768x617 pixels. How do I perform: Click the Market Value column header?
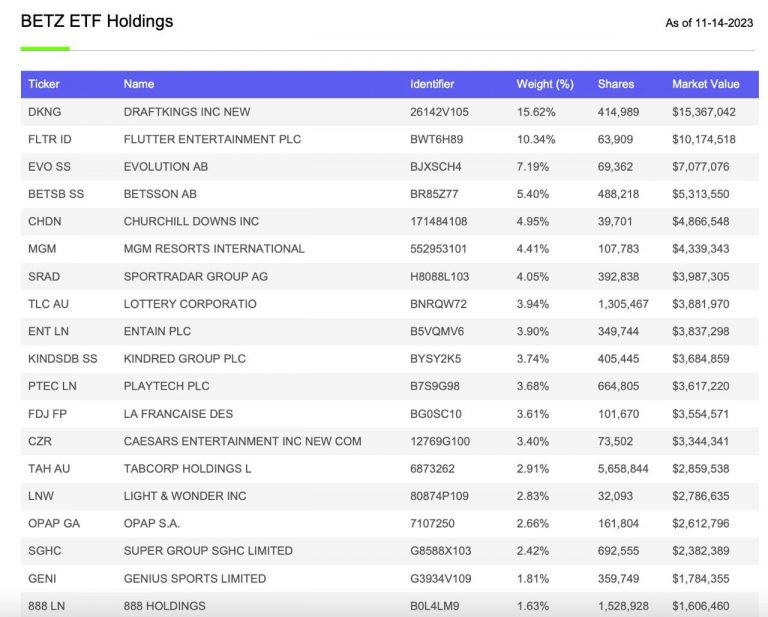(705, 84)
